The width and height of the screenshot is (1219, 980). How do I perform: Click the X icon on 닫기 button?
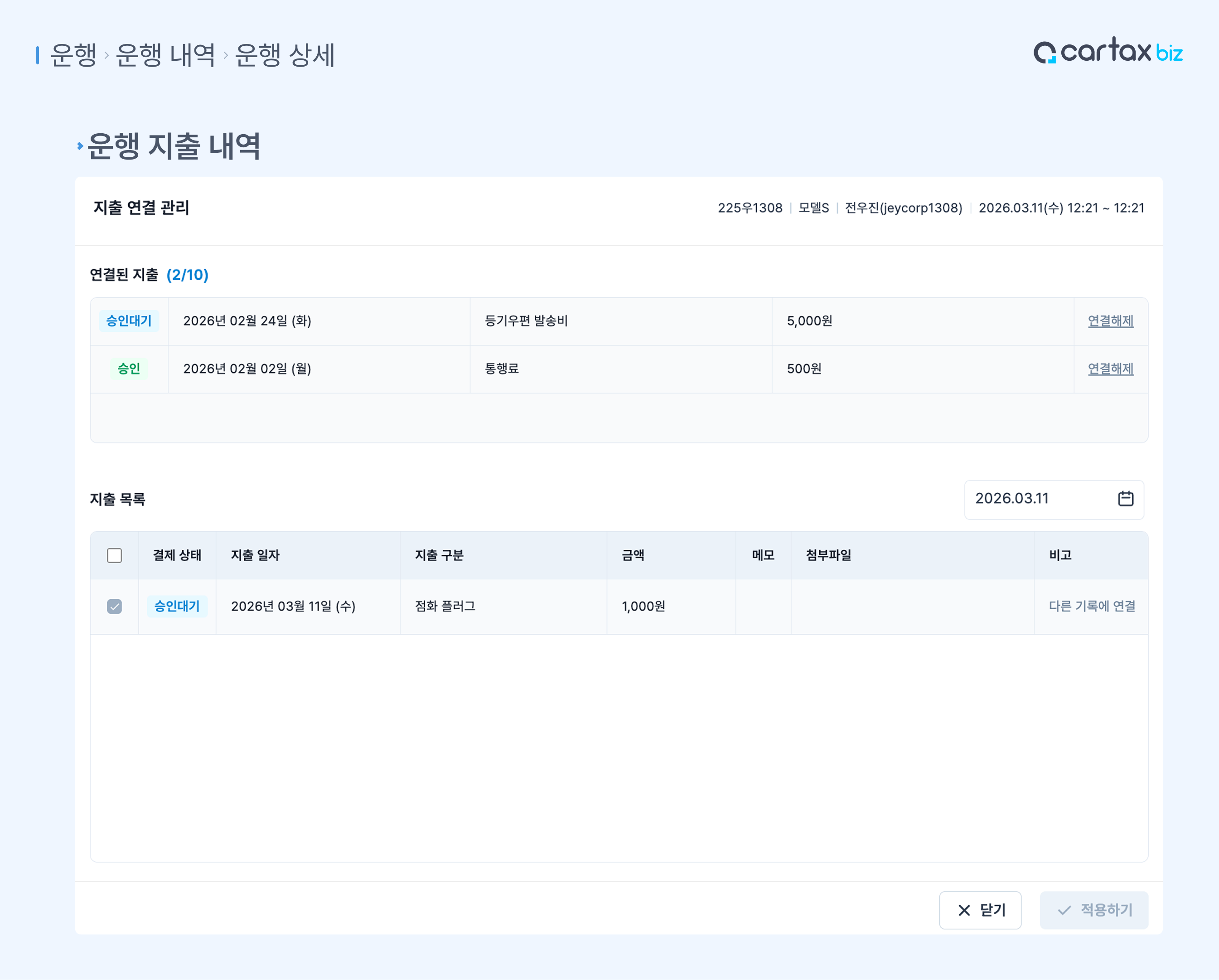pyautogui.click(x=964, y=910)
